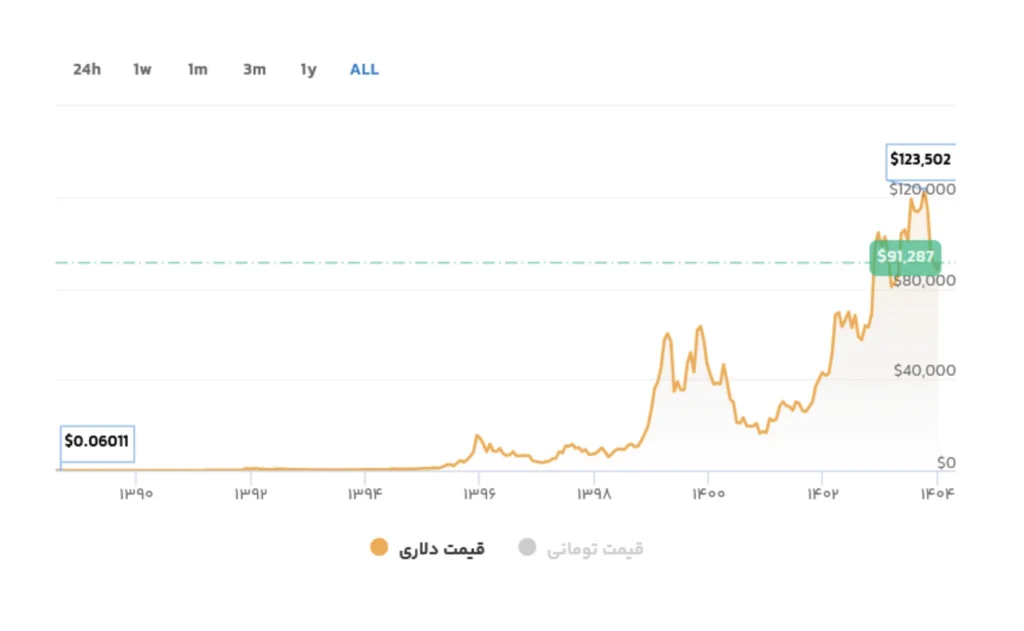Select the 1y time range
Screen dimensions: 1024x631
pyautogui.click(x=308, y=70)
